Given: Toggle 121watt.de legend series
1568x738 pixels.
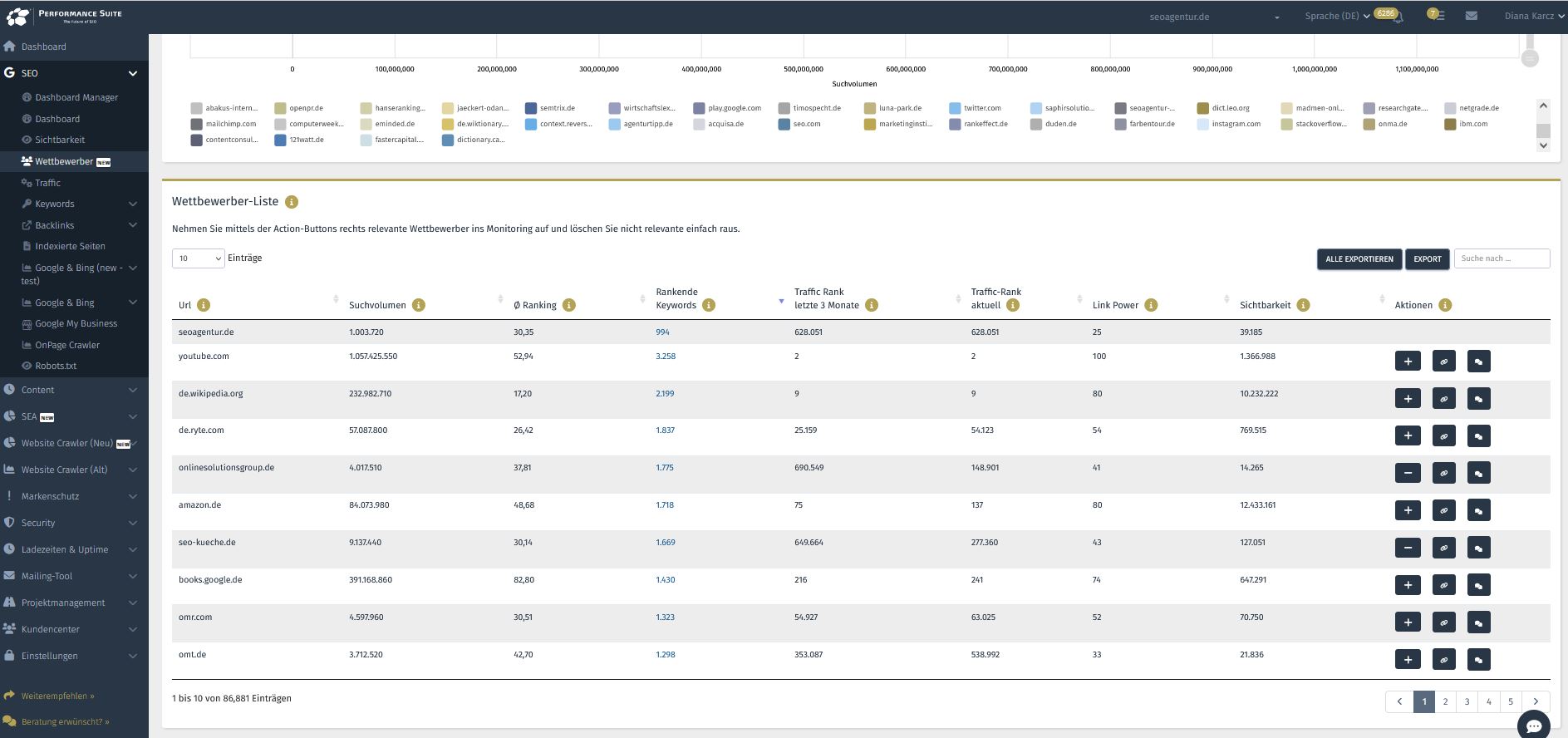Looking at the screenshot, I should coord(299,140).
